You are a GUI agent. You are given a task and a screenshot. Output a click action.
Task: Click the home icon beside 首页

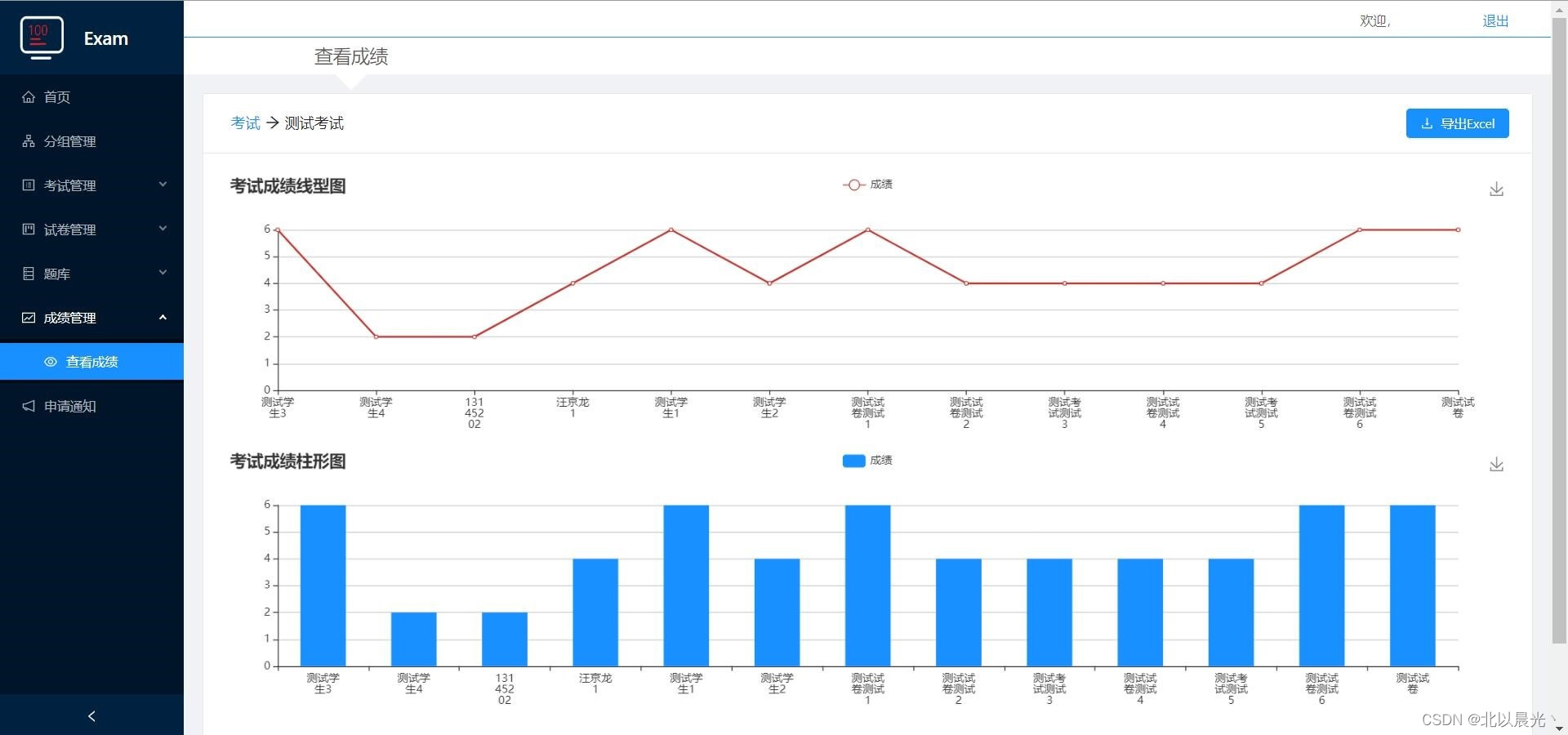point(29,97)
